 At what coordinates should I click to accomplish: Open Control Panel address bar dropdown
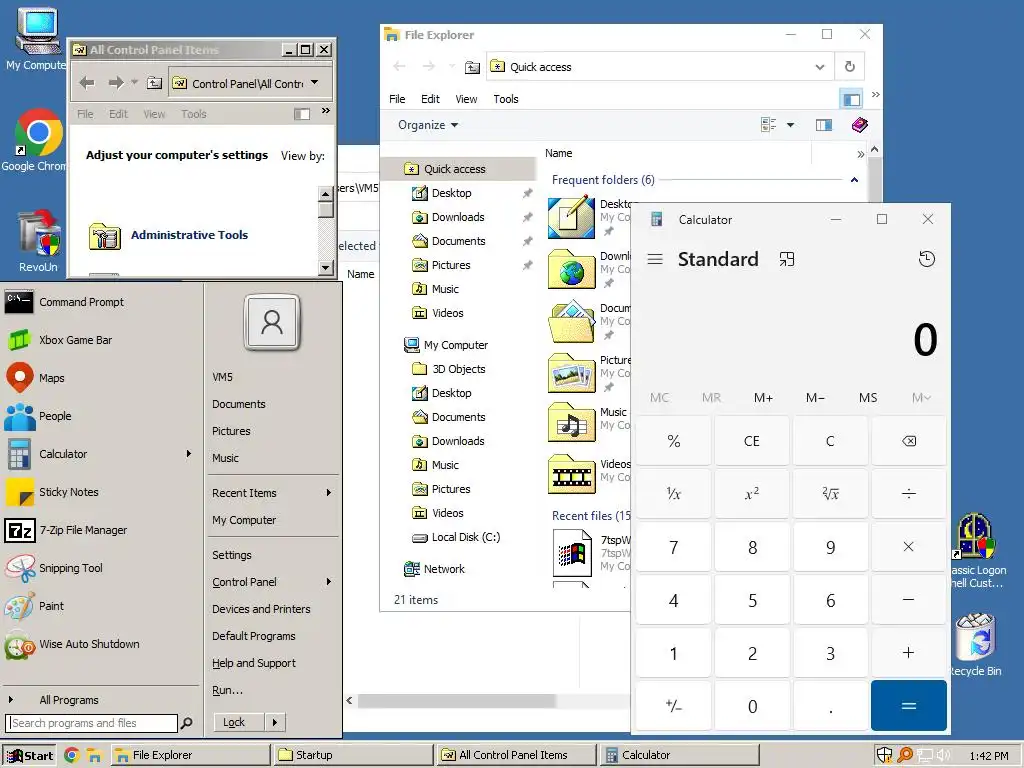click(315, 83)
